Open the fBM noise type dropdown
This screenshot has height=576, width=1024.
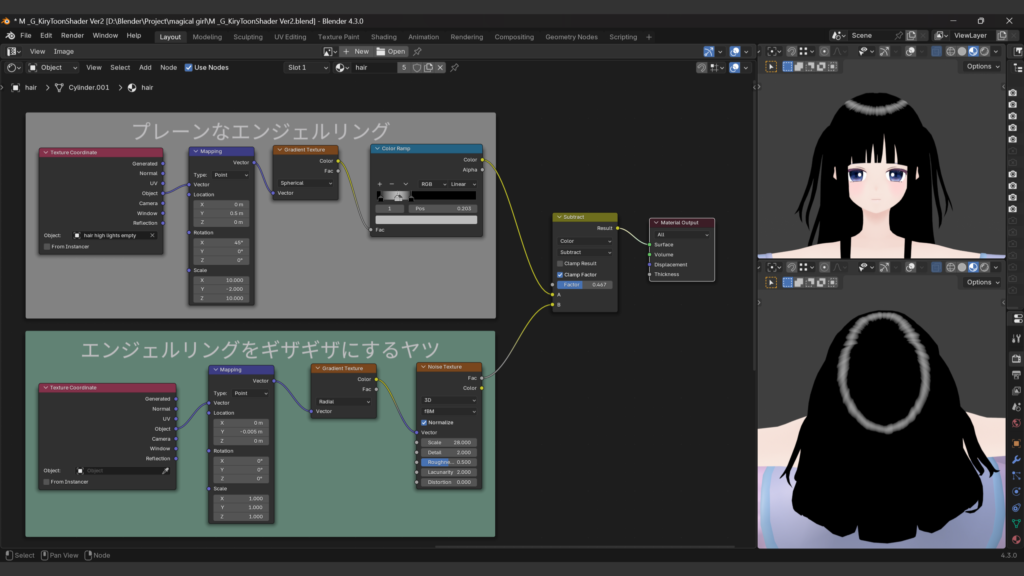point(449,411)
